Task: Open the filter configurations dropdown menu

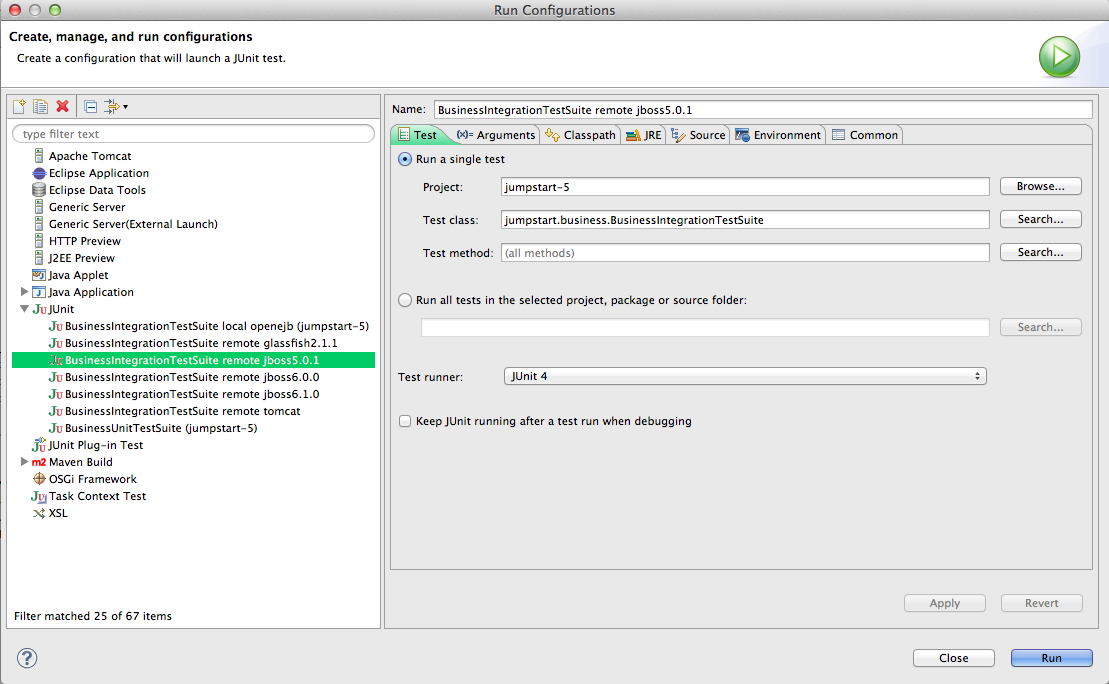Action: coord(116,106)
